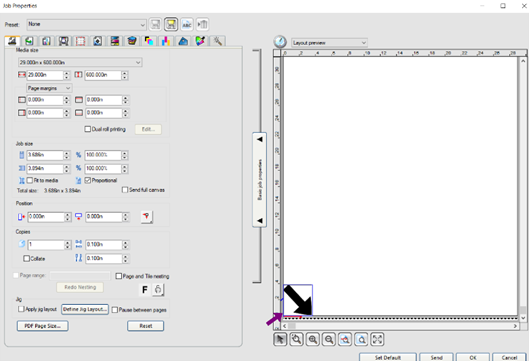Viewport: 529px width, 361px height.
Task: Open the tools wrench tab
Action: coord(218,41)
